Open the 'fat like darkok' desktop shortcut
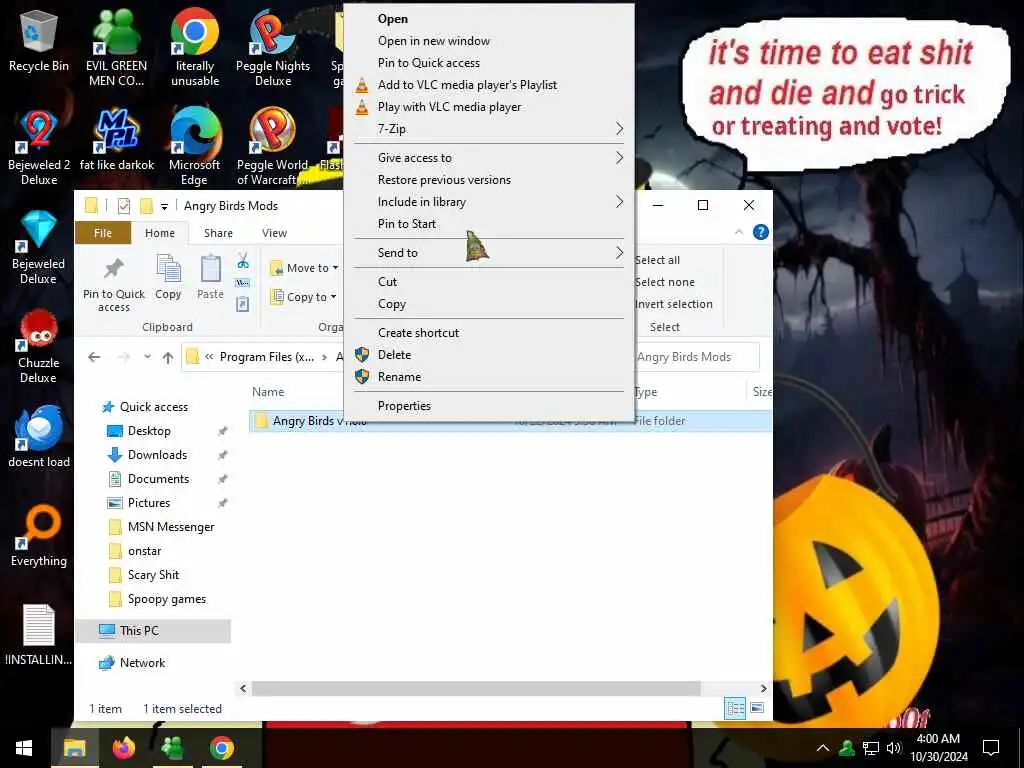Screen dimensions: 1024x768 [116, 139]
